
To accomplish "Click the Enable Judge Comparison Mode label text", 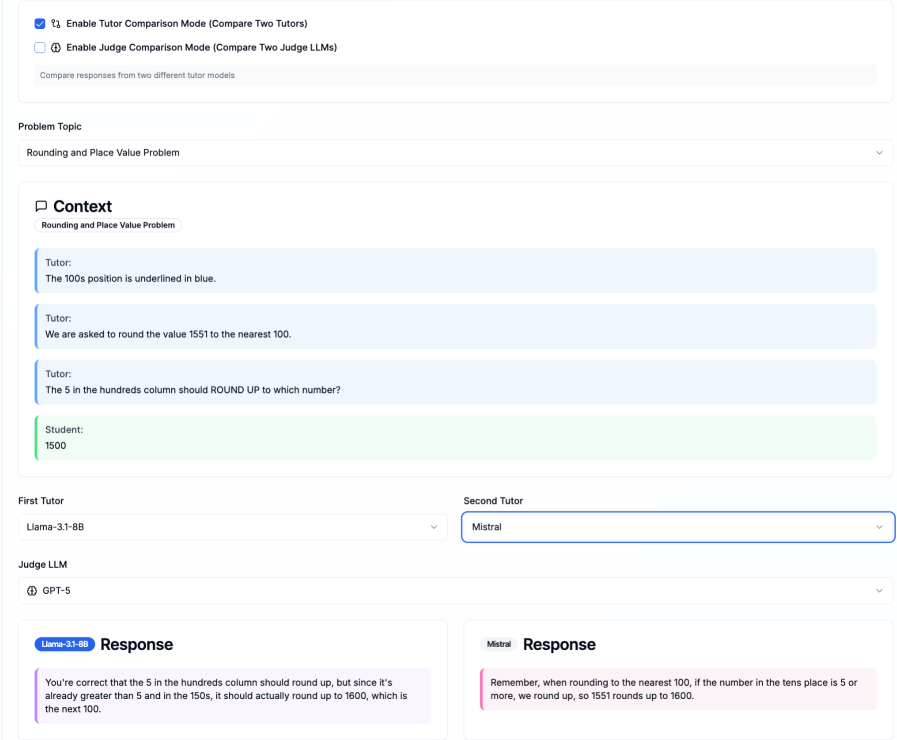I will (x=201, y=47).
